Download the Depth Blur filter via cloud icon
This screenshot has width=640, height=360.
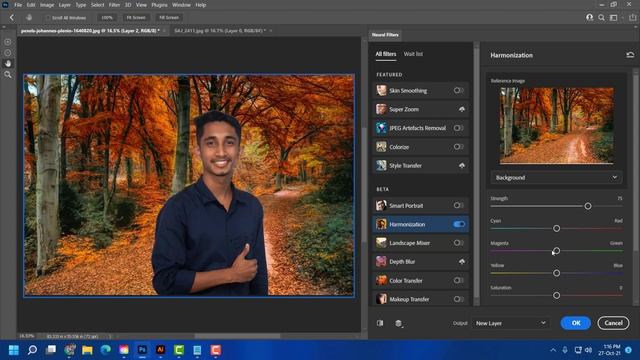tap(462, 262)
